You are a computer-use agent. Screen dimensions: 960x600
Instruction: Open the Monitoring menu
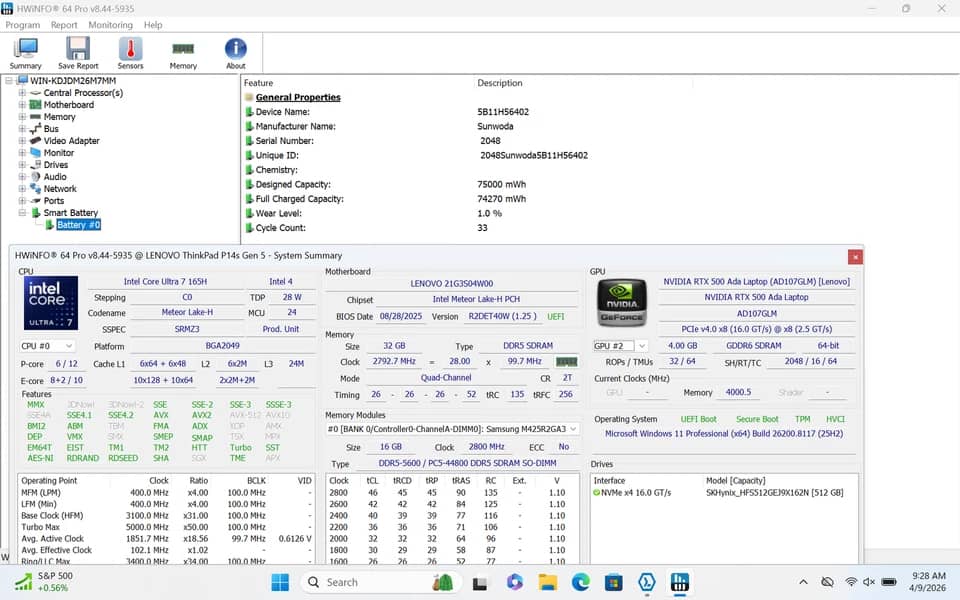(110, 25)
